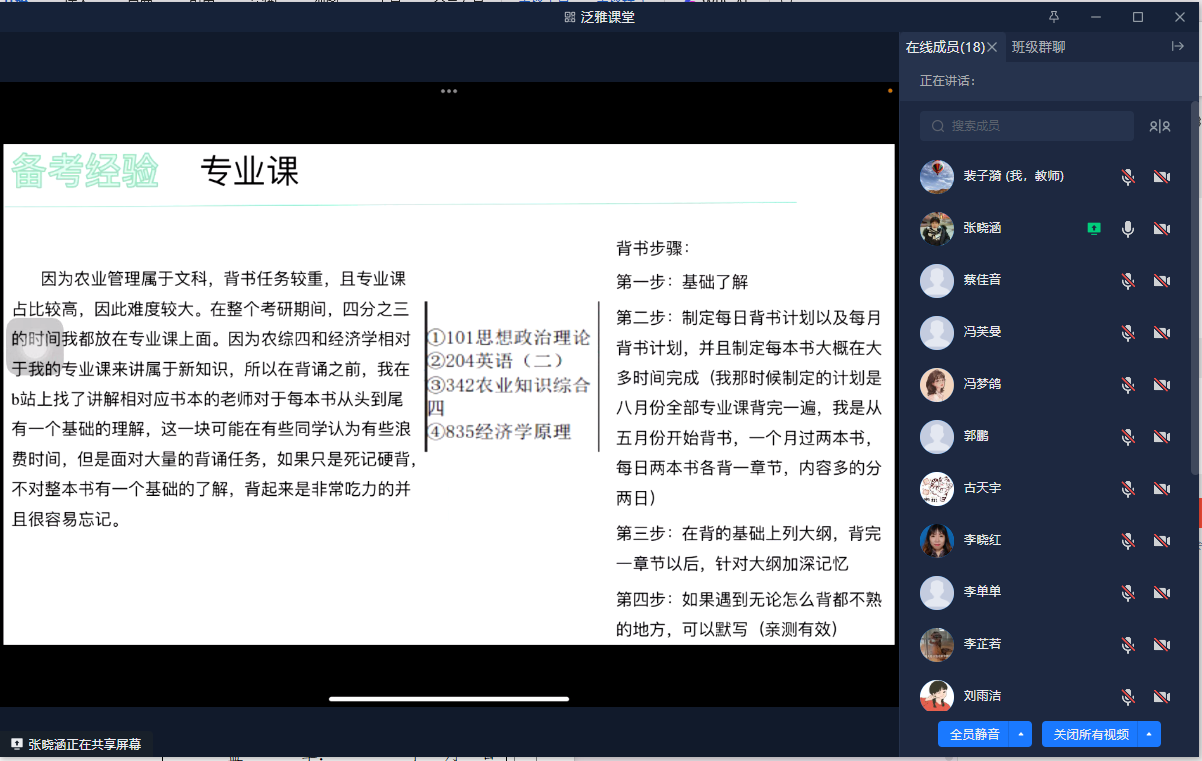Expand the arrow next to 全员静音
The image size is (1202, 761).
(1021, 734)
